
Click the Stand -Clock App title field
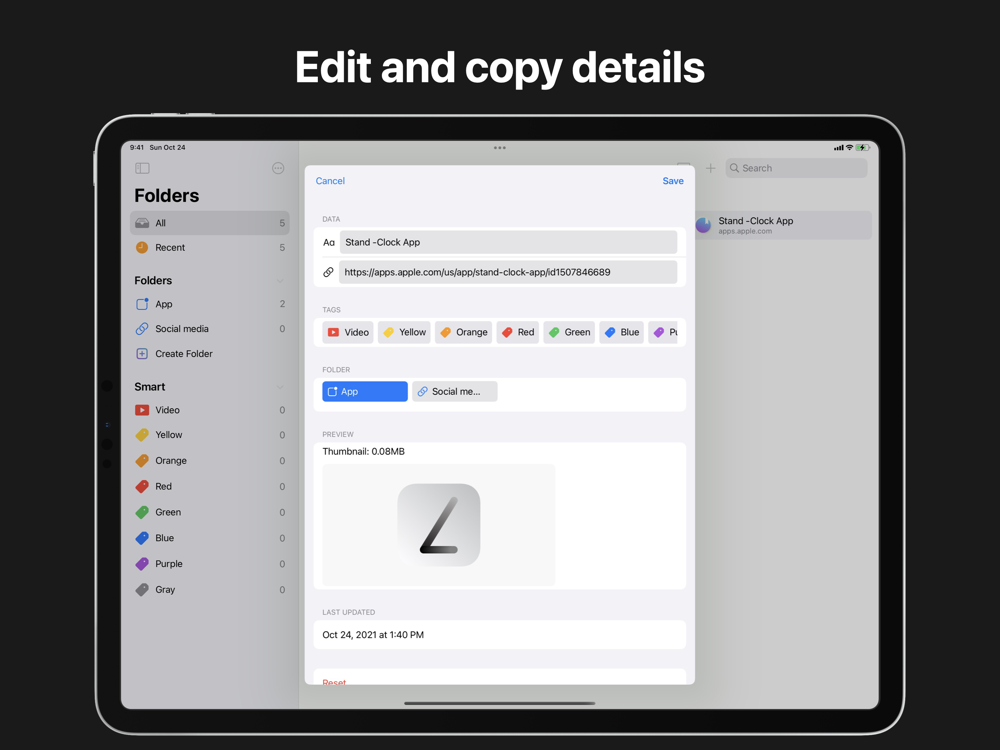pyautogui.click(x=508, y=242)
